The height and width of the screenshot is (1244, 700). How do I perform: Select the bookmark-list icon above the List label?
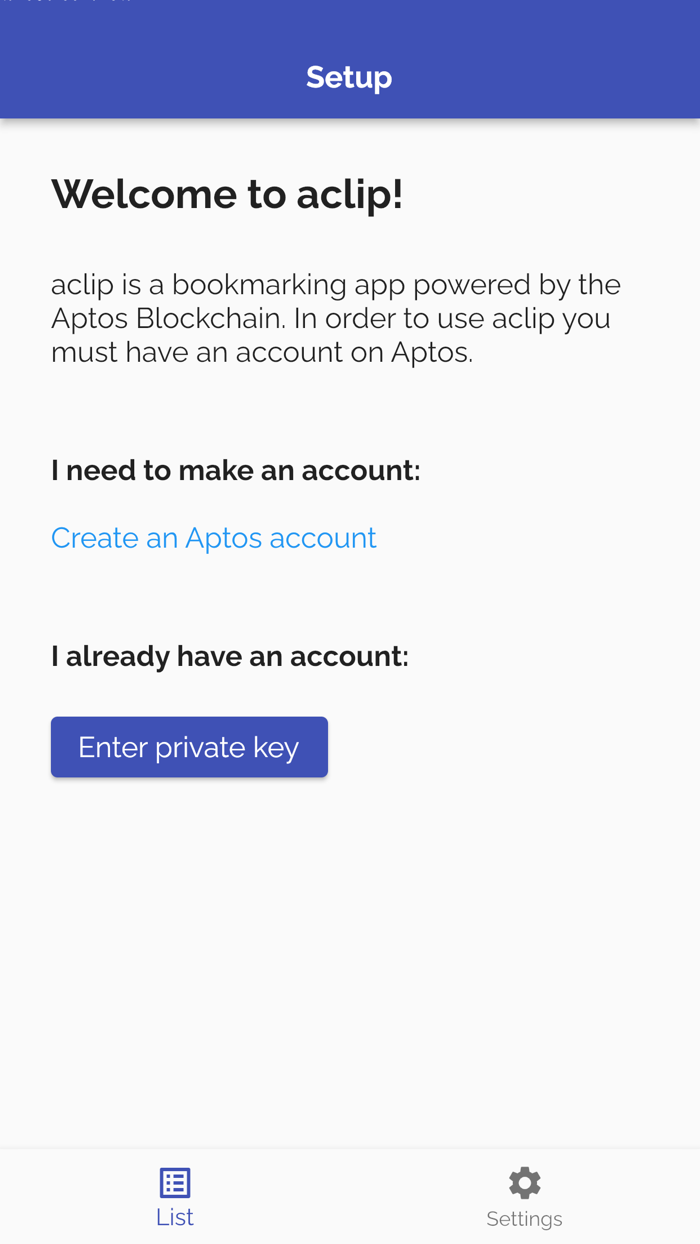(174, 1181)
